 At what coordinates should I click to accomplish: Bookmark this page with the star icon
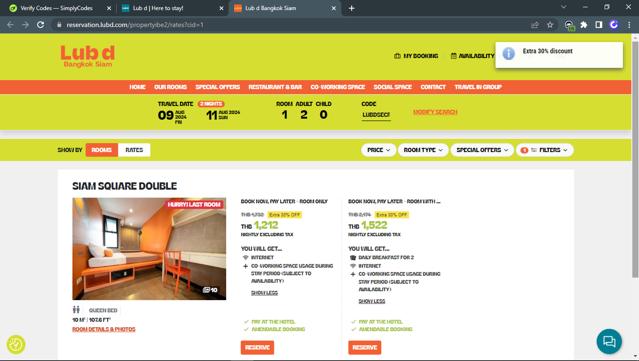tap(550, 25)
